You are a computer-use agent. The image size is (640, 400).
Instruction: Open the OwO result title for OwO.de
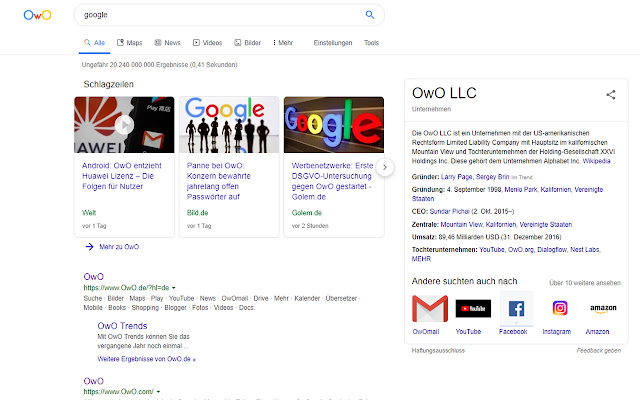tap(93, 277)
